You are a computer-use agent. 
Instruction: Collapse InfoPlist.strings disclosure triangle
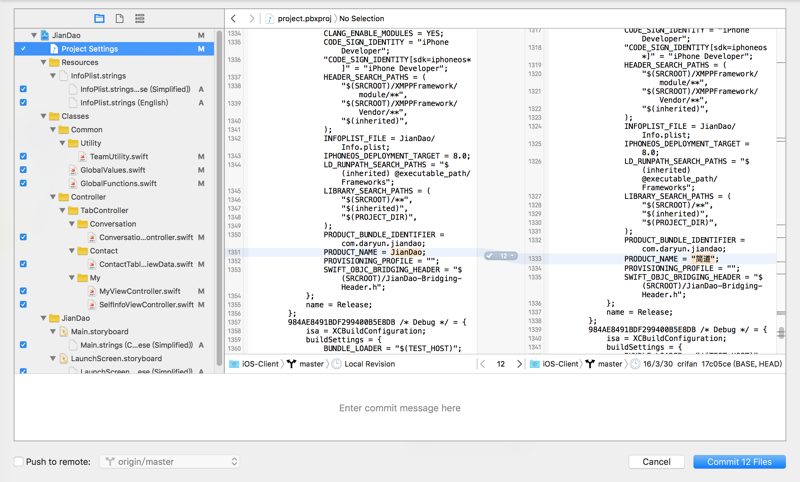[x=53, y=75]
